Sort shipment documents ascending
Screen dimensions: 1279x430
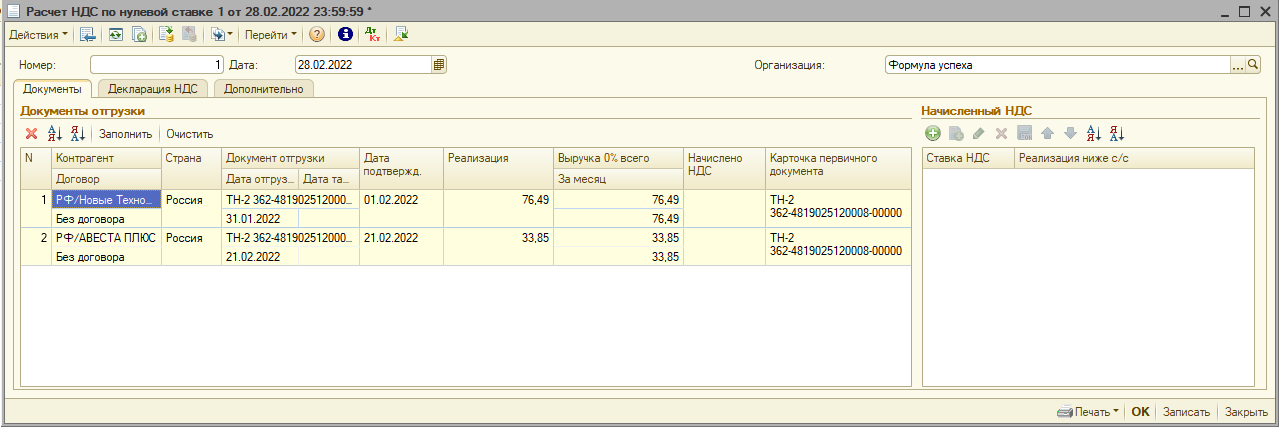pyautogui.click(x=55, y=134)
